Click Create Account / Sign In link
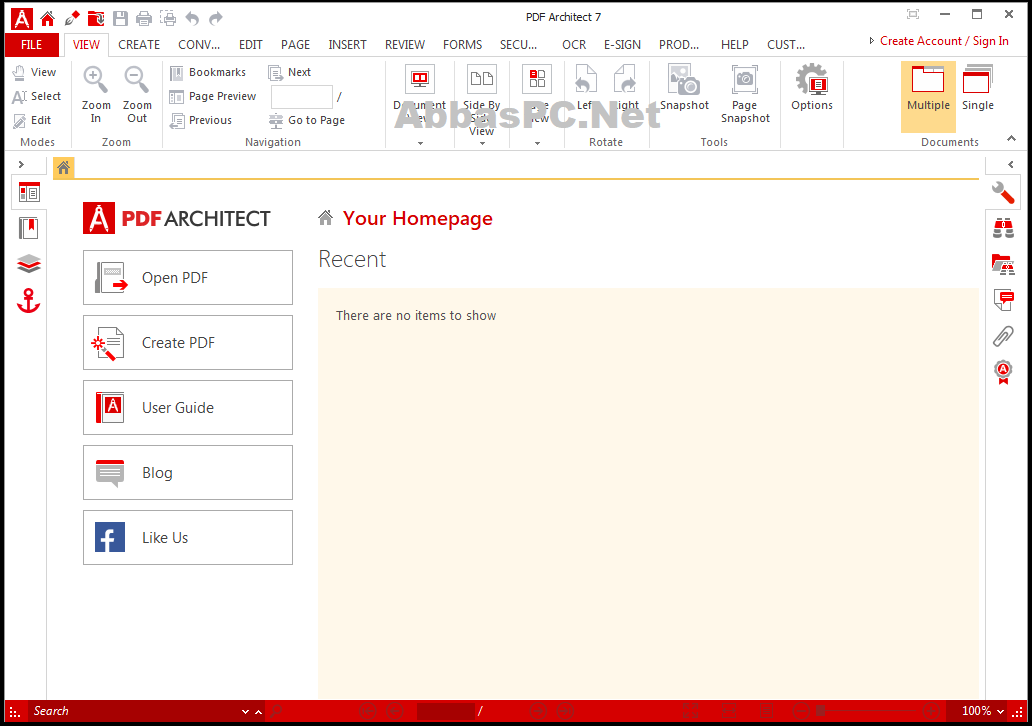Screen dimensions: 1032x726 click(944, 41)
